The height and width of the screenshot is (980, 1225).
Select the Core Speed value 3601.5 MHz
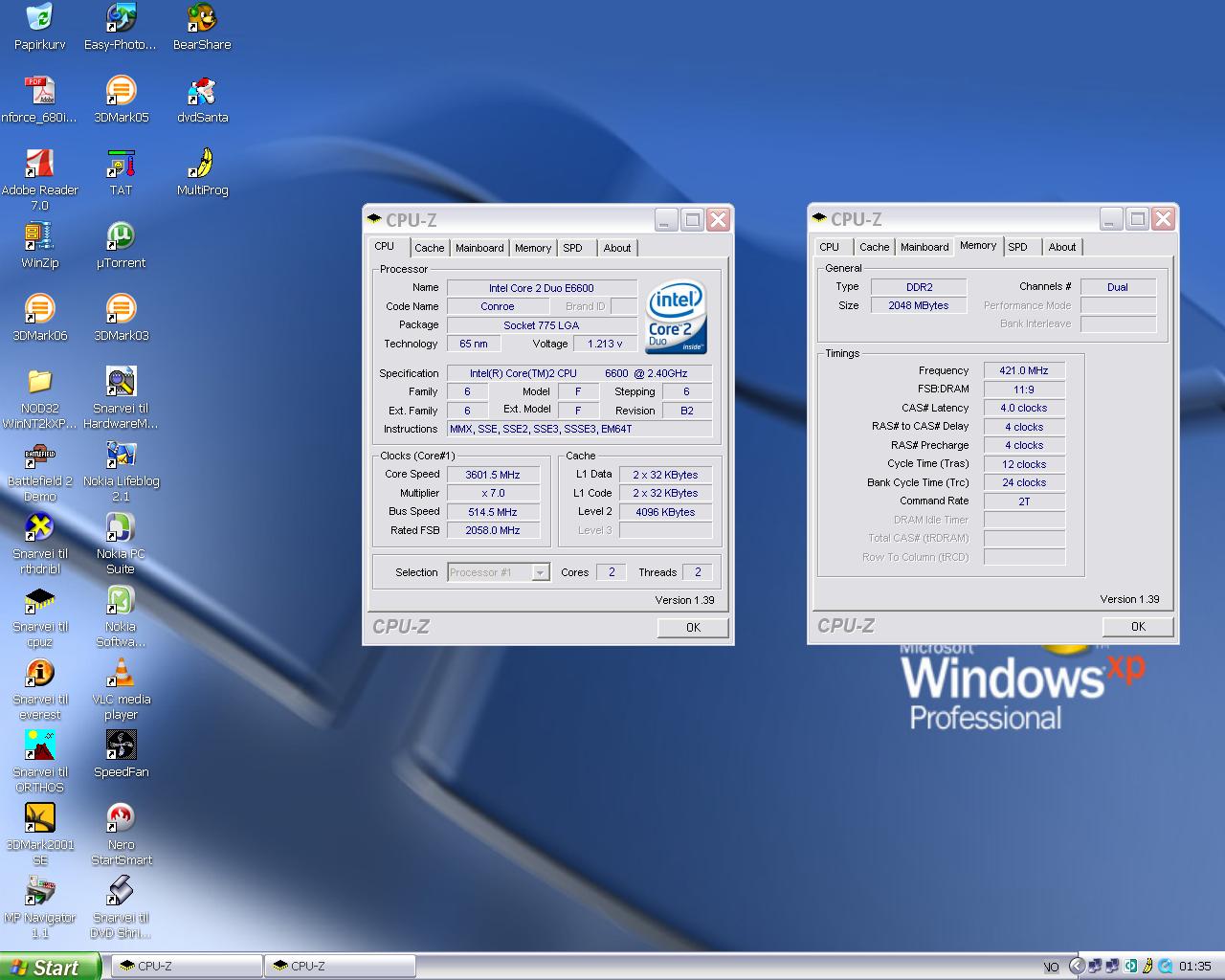[x=493, y=475]
